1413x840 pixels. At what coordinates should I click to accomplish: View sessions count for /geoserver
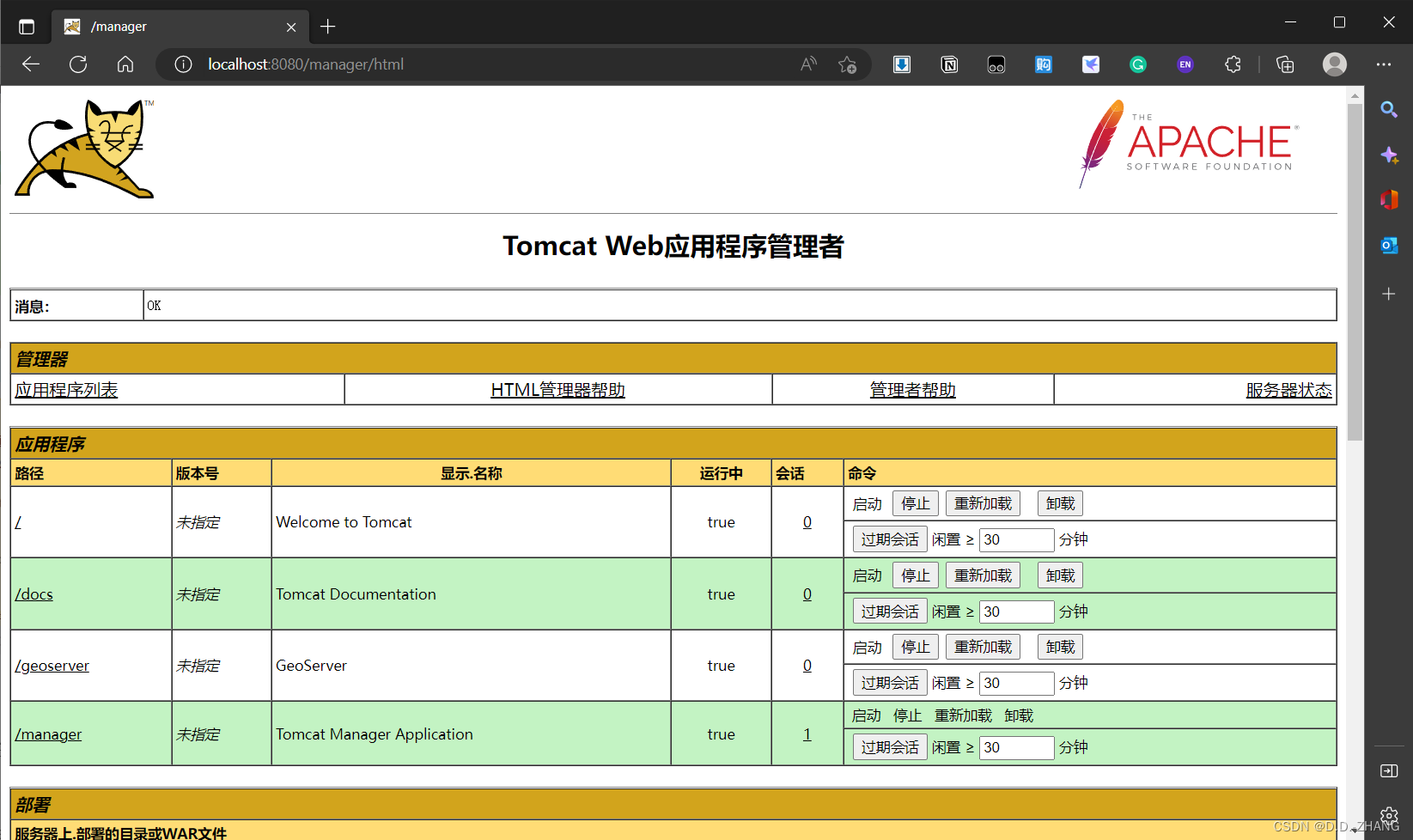point(807,666)
